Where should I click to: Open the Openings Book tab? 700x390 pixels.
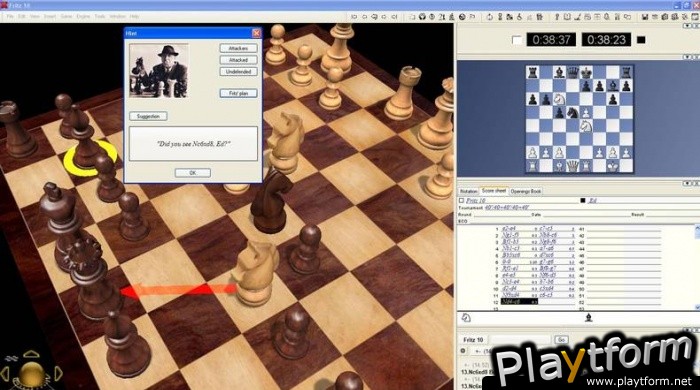(525, 191)
